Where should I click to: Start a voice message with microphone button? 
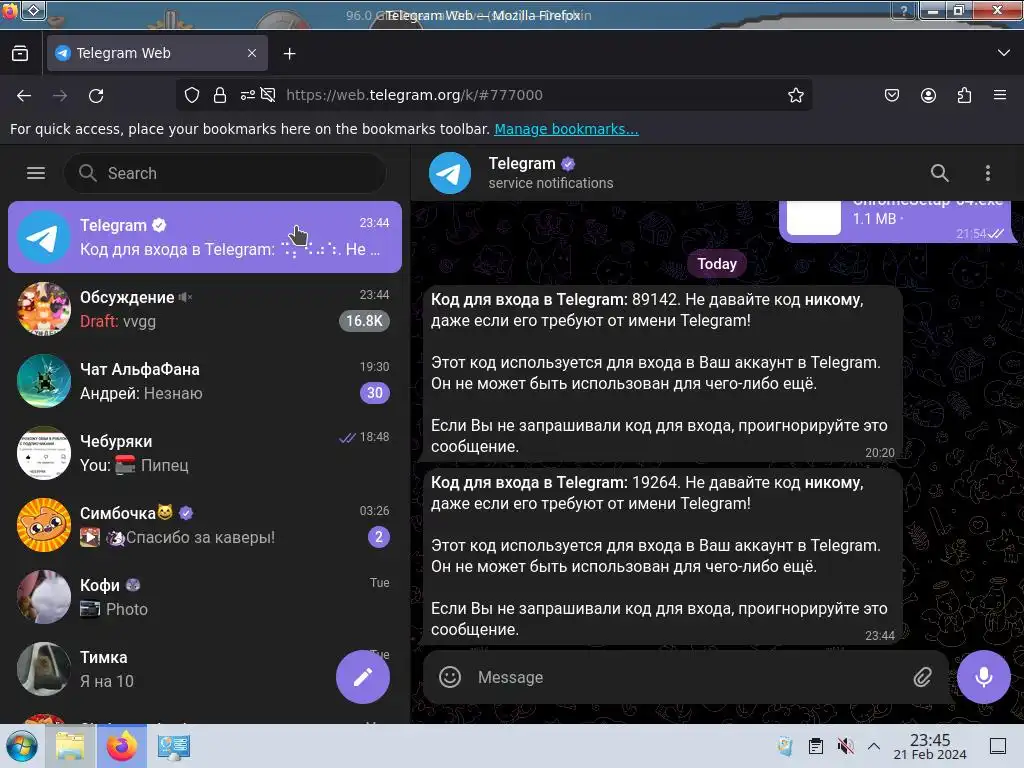coord(984,677)
